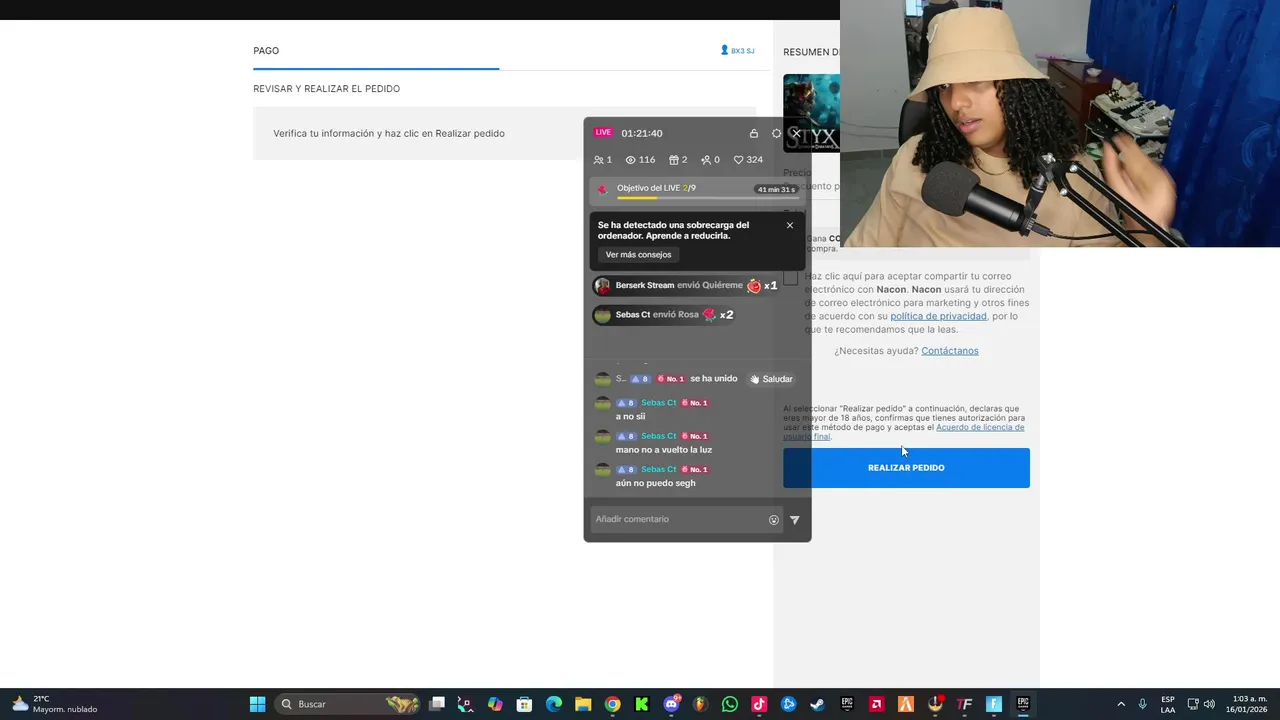Open the network status tray icon
The height and width of the screenshot is (720, 1280).
pyautogui.click(x=1193, y=704)
